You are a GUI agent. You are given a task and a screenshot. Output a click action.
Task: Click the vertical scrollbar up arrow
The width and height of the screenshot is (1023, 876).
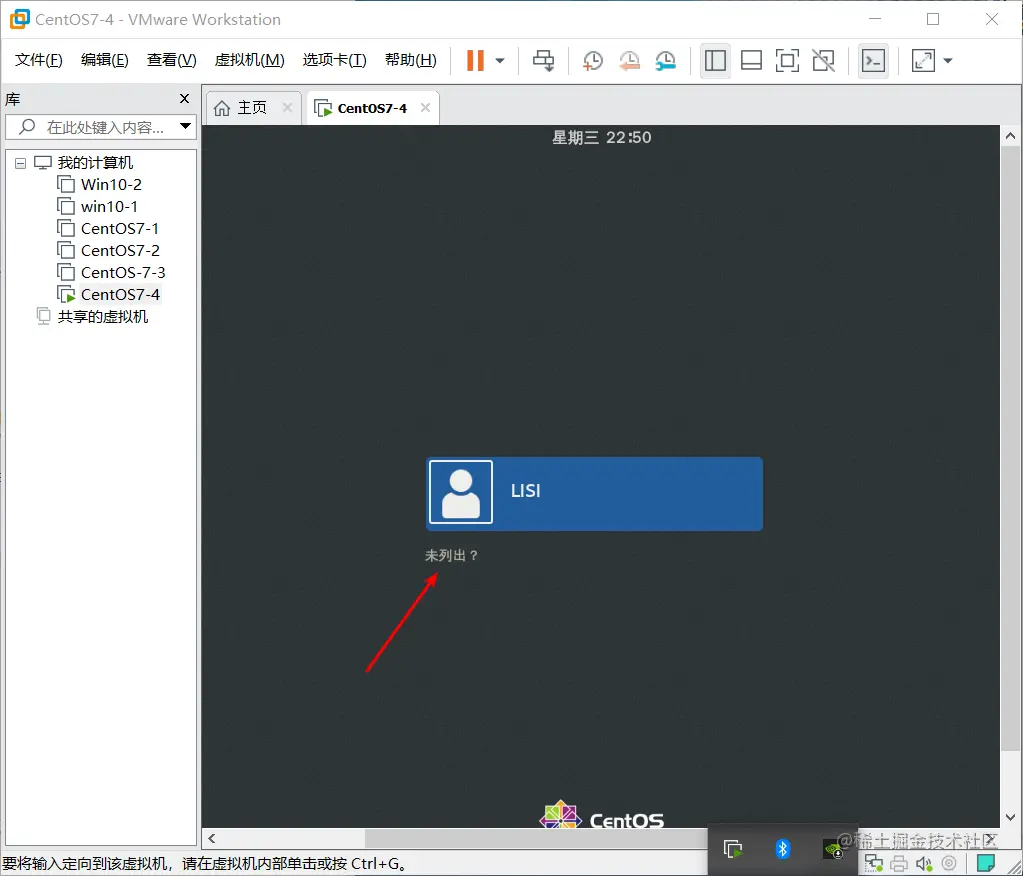(x=1010, y=136)
